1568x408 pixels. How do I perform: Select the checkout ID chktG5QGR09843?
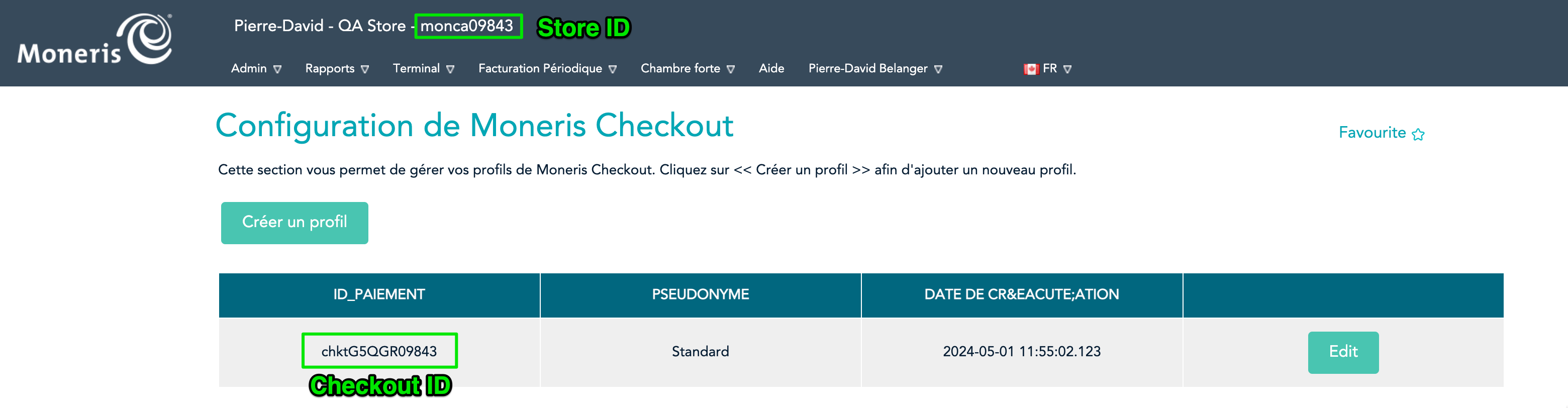click(x=379, y=351)
